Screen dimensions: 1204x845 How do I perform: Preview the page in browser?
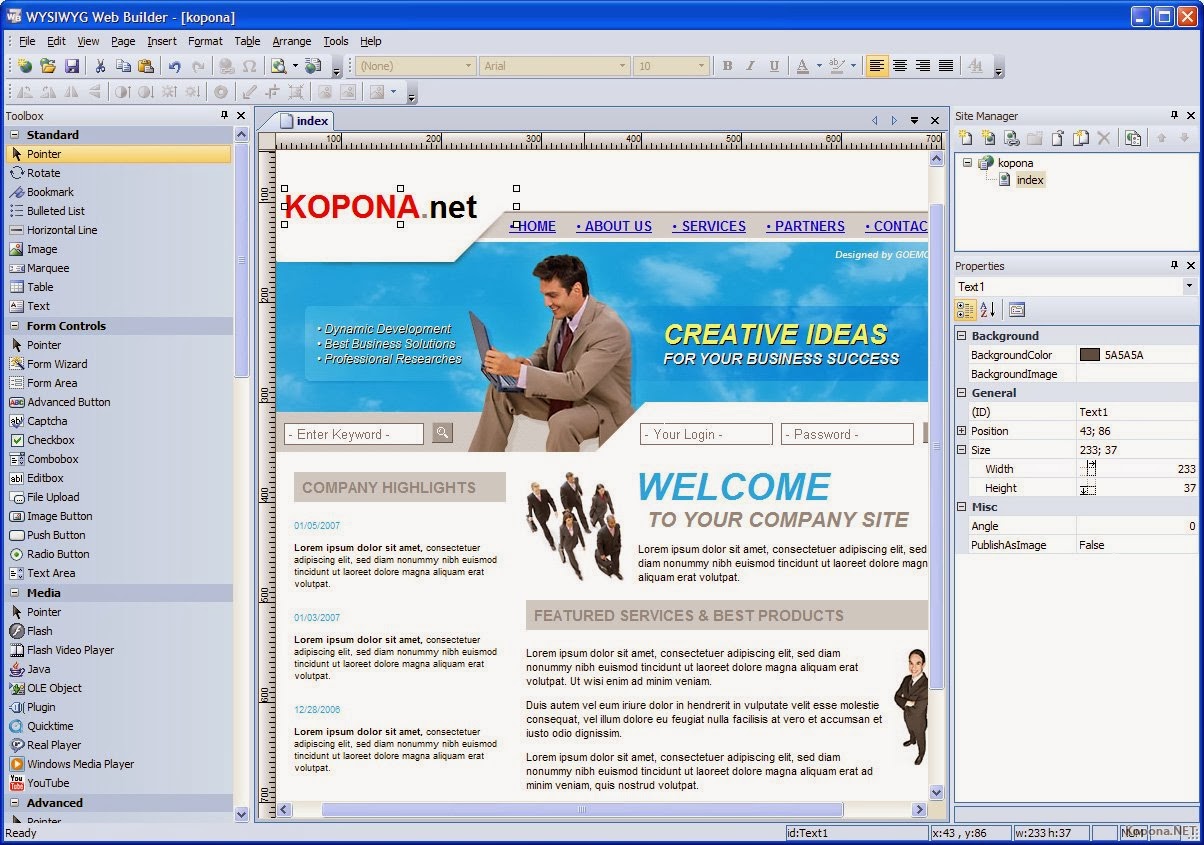[278, 66]
